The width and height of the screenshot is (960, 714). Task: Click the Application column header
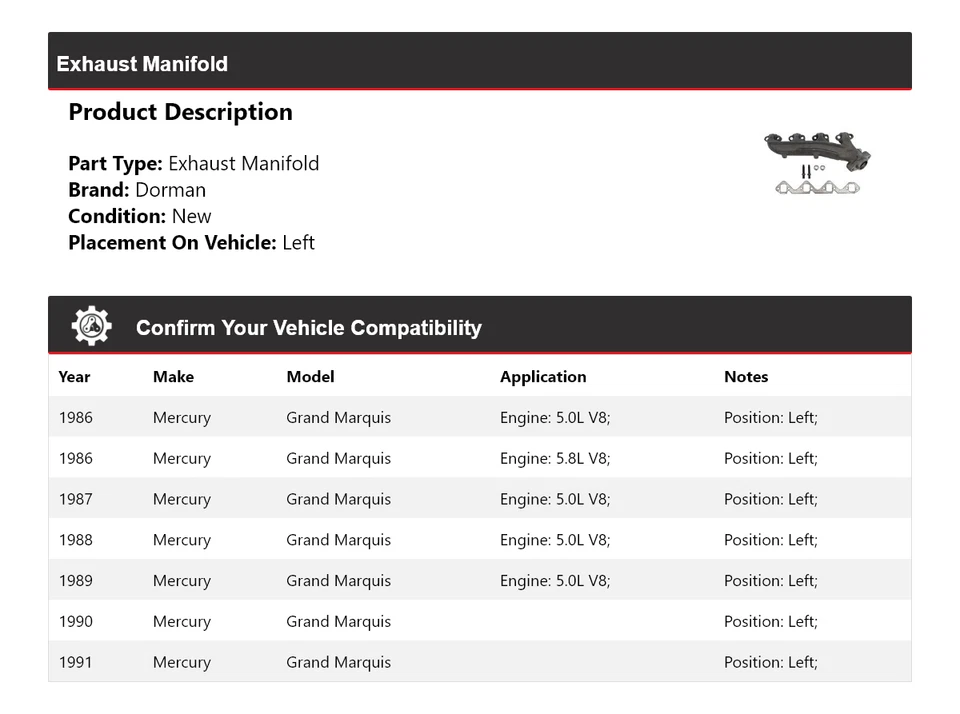tap(543, 377)
